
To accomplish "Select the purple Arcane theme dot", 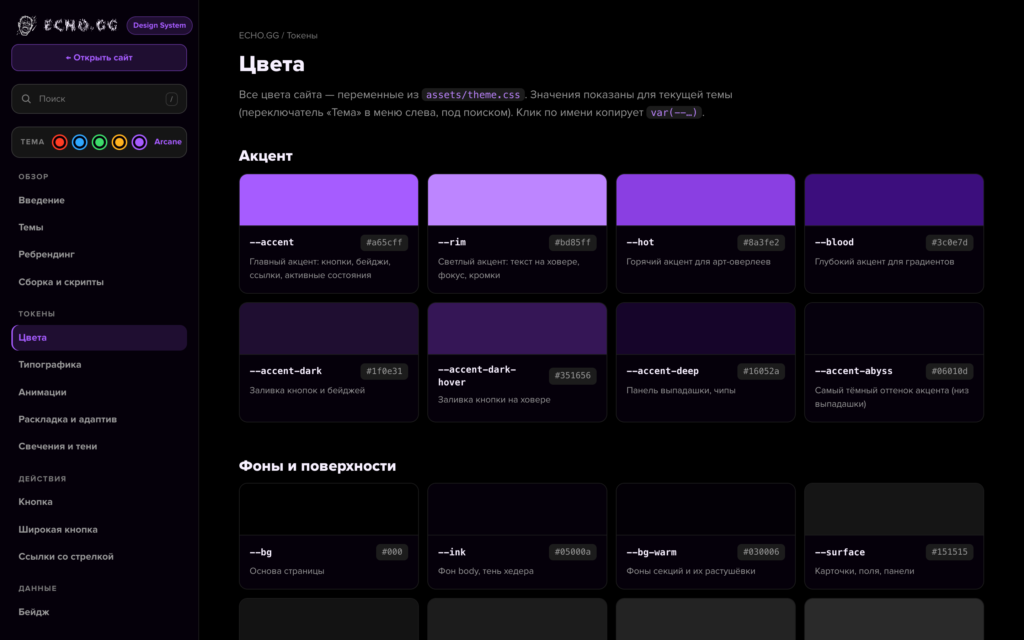I will click(x=139, y=142).
